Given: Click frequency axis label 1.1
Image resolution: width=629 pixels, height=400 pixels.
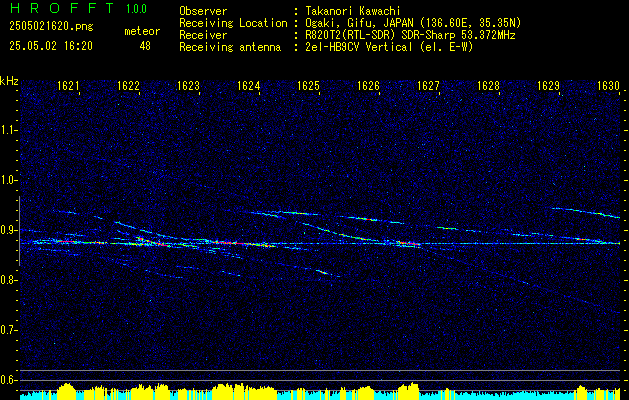Looking at the screenshot, I should pos(8,130).
